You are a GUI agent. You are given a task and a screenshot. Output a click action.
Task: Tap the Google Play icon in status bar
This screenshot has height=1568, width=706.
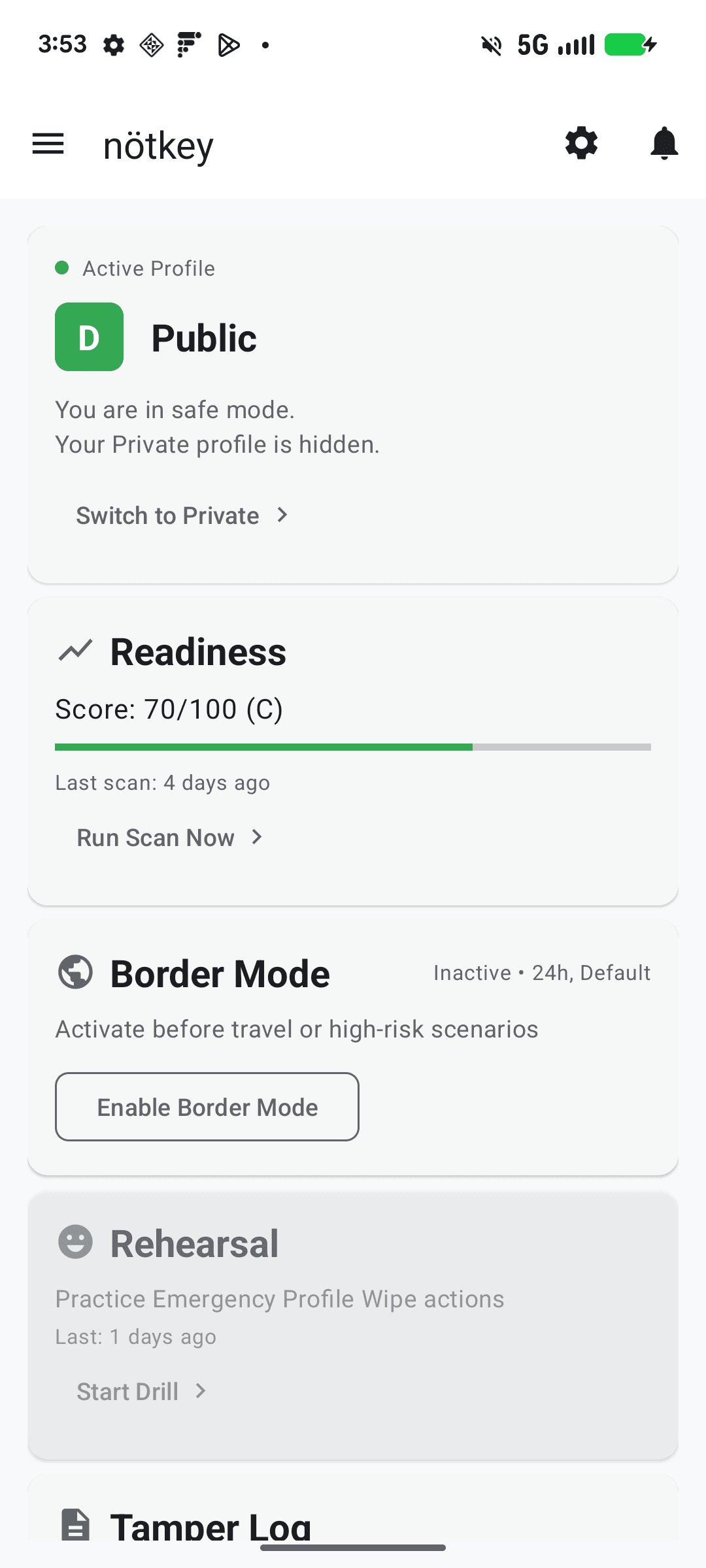(x=229, y=44)
